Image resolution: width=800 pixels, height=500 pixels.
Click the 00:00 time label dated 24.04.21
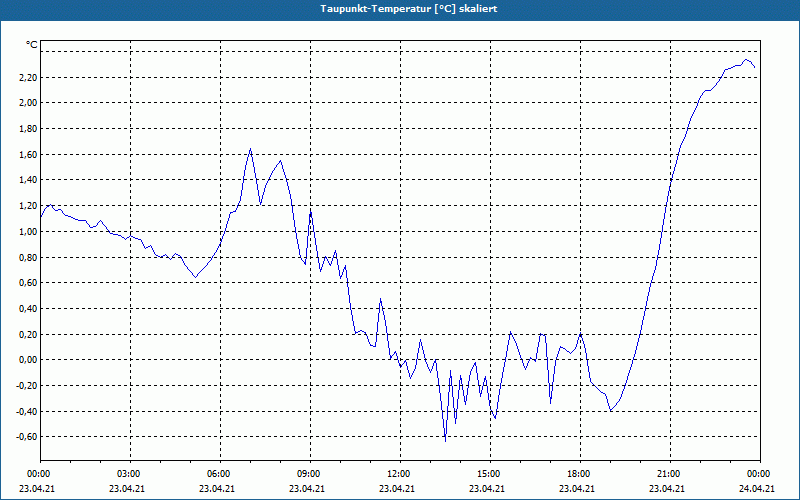point(757,474)
